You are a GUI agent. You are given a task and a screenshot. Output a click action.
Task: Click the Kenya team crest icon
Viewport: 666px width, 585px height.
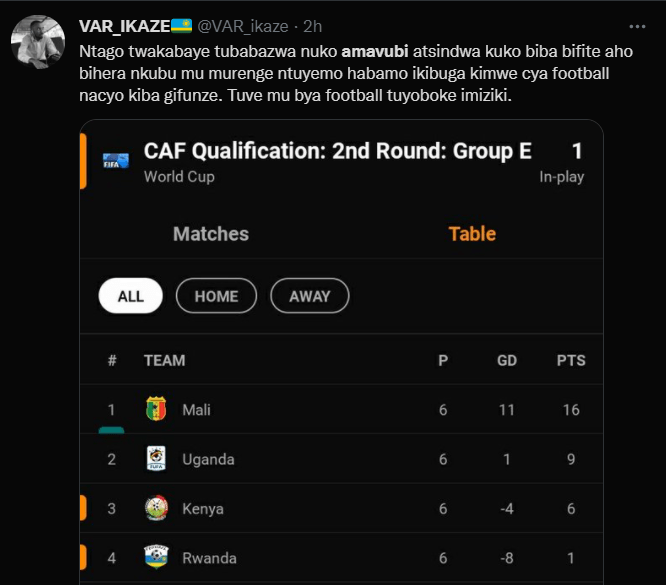point(155,508)
